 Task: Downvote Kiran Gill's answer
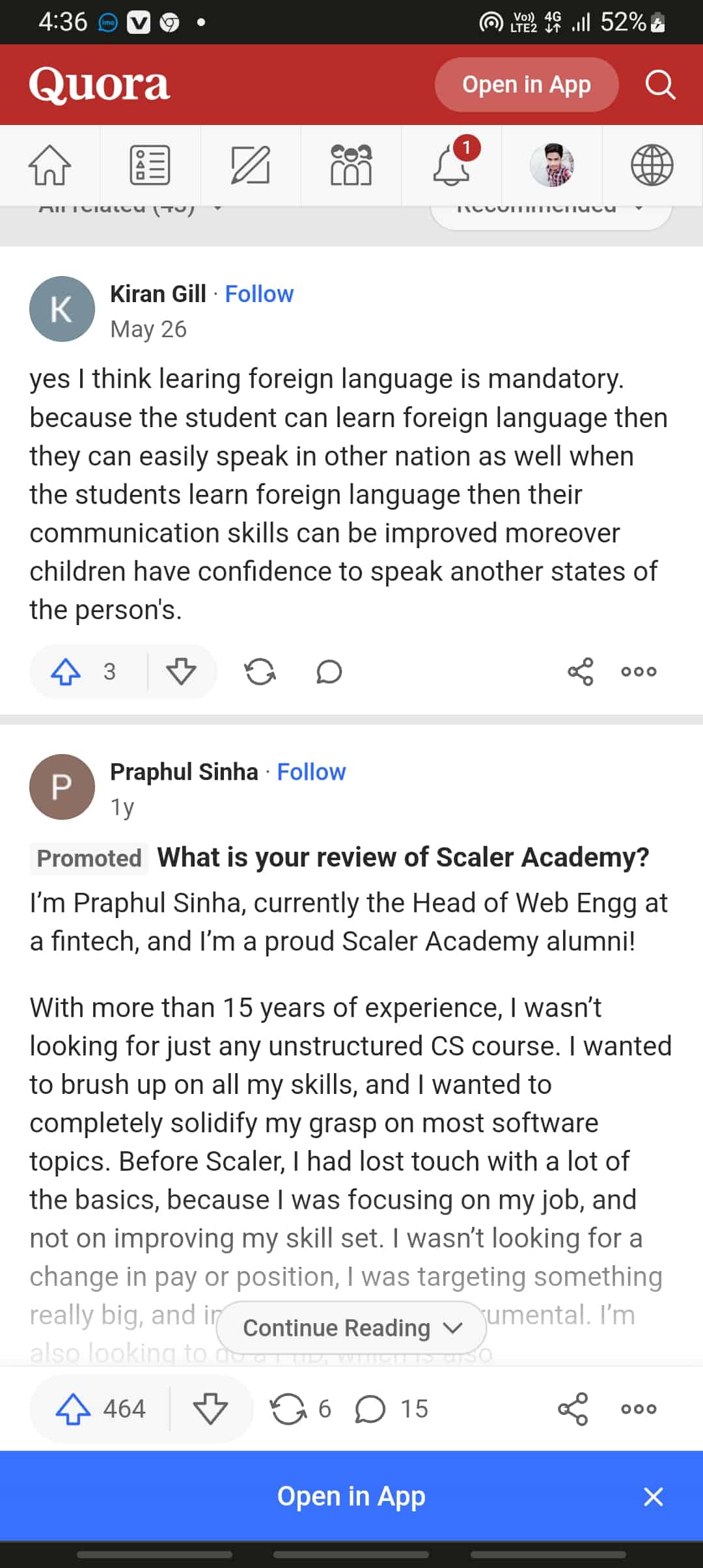[181, 671]
